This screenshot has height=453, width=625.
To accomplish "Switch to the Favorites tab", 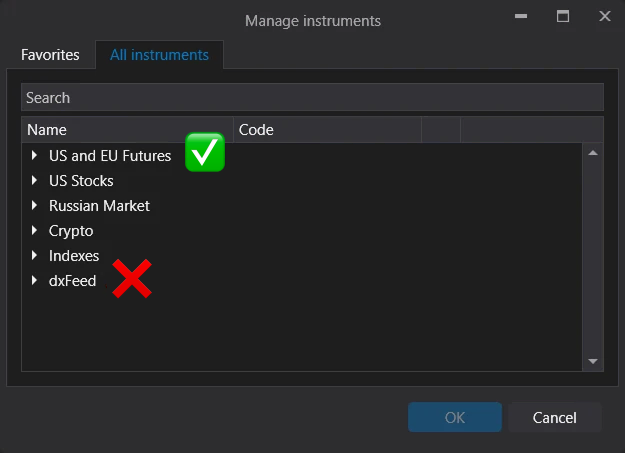I will pos(50,55).
